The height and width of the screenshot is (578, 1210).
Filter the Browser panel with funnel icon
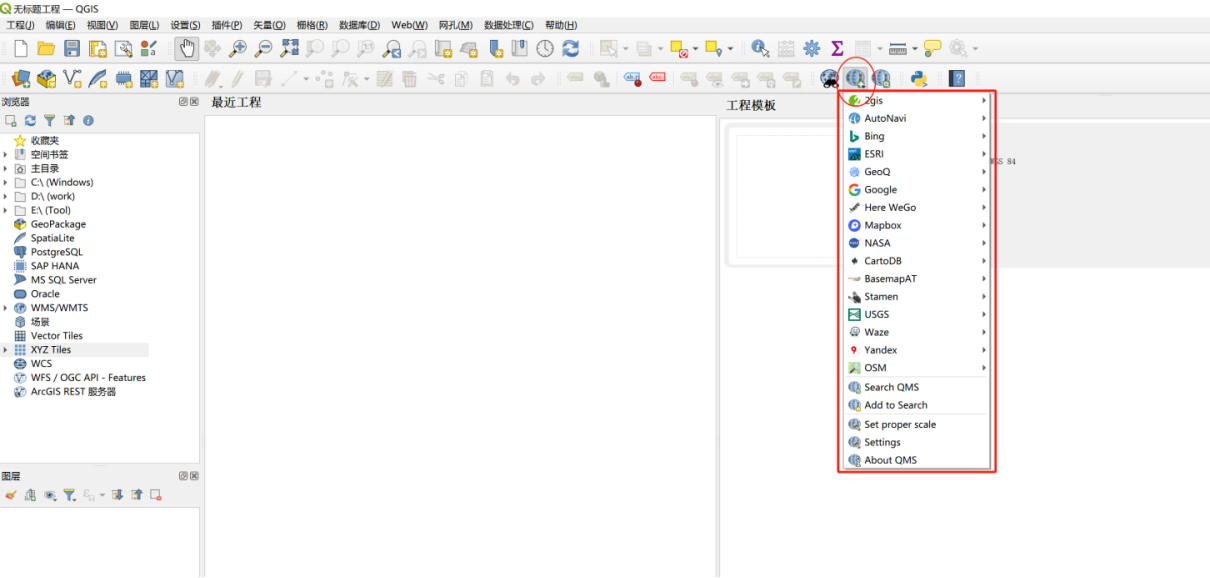pos(49,120)
